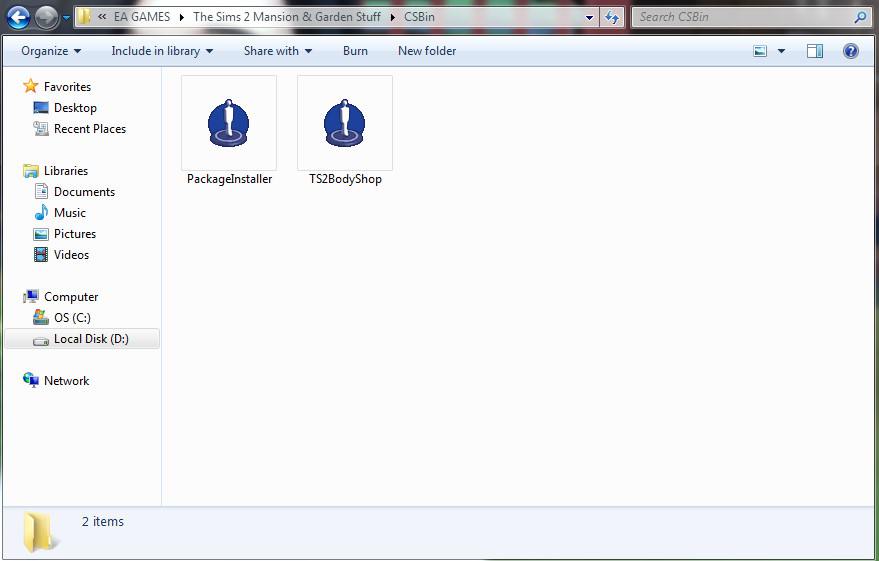This screenshot has height=561, width=879.
Task: Expand the arrow before CSBin breadcrumb
Action: [x=392, y=18]
